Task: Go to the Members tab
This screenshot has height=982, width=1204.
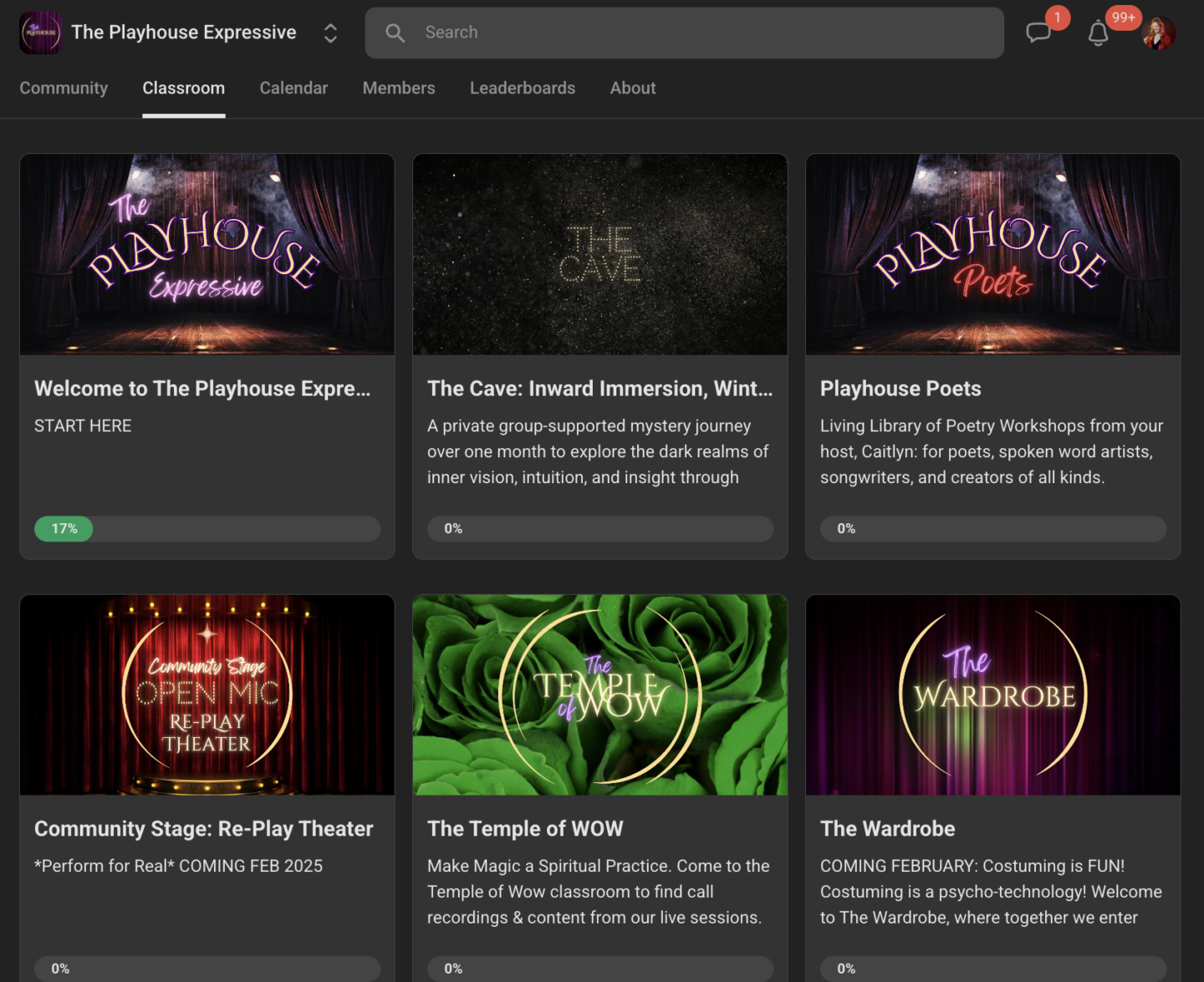Action: 399,88
